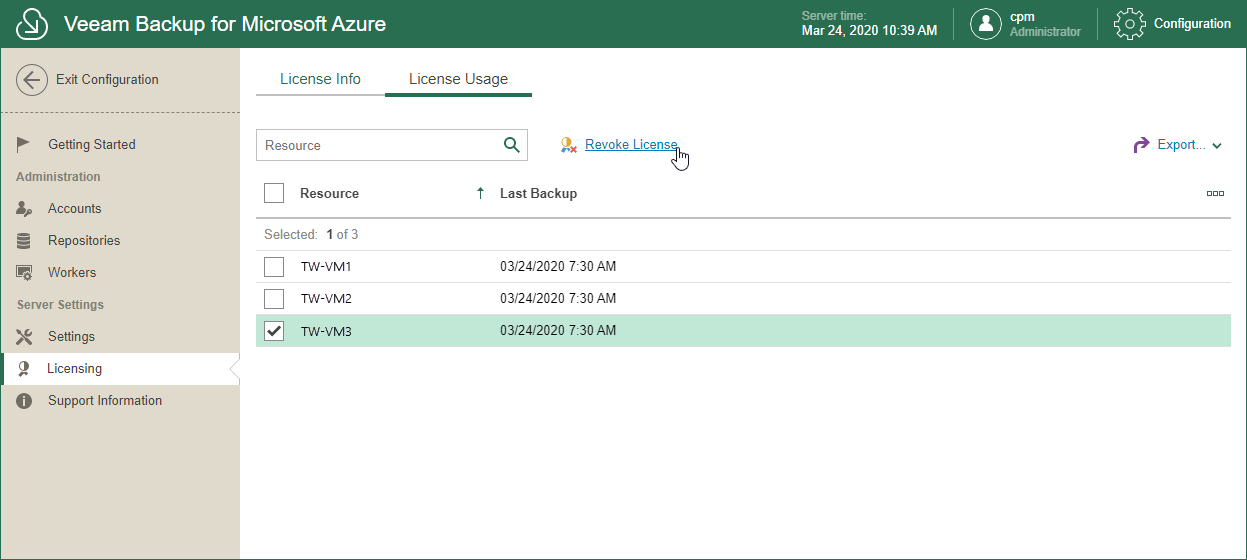Select the TW-VM3 resource name
Viewport: 1247px width, 560px height.
click(326, 331)
